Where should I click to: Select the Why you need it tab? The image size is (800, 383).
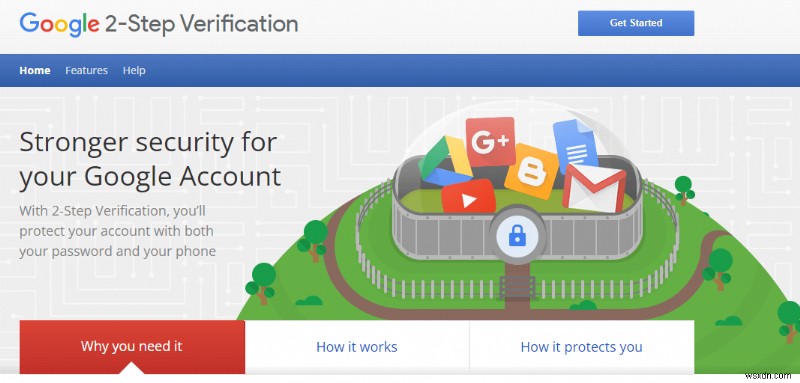coord(132,347)
